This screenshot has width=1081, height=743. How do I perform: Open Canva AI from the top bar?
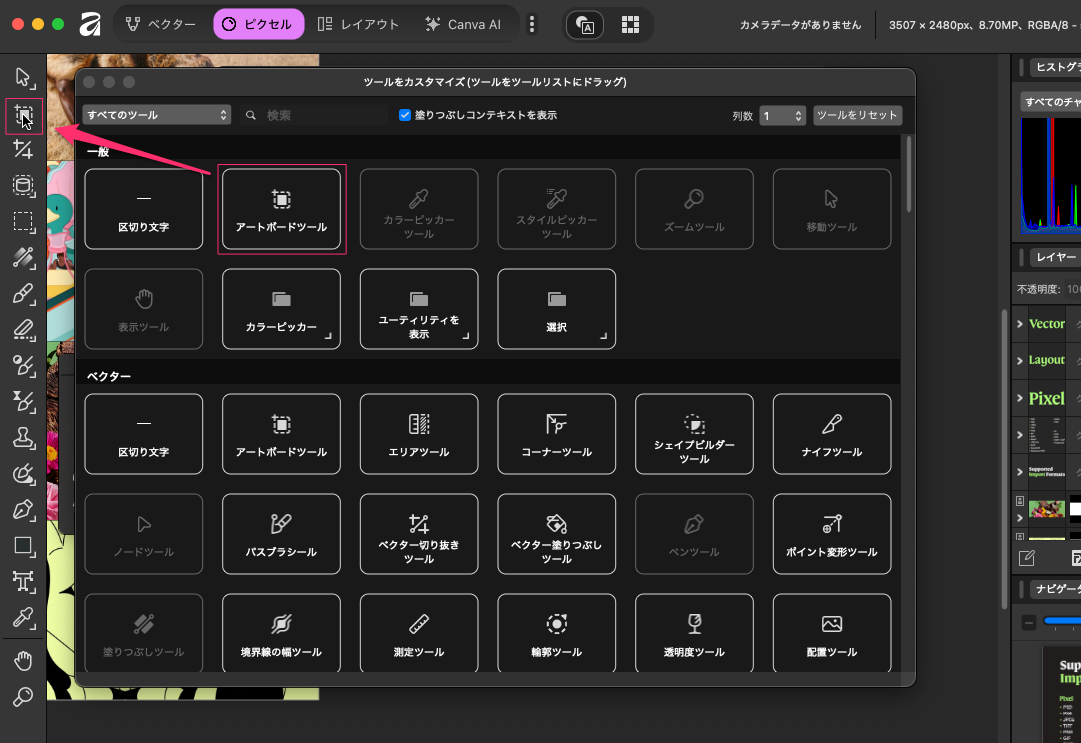[462, 25]
